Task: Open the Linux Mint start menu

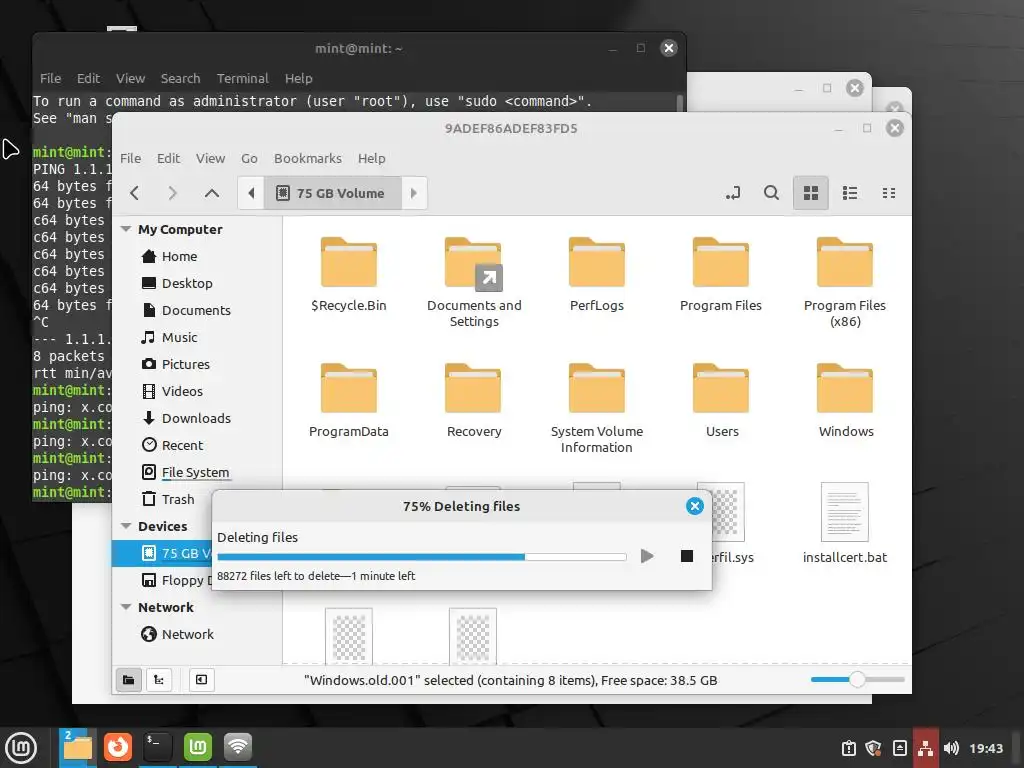Action: (x=21, y=748)
